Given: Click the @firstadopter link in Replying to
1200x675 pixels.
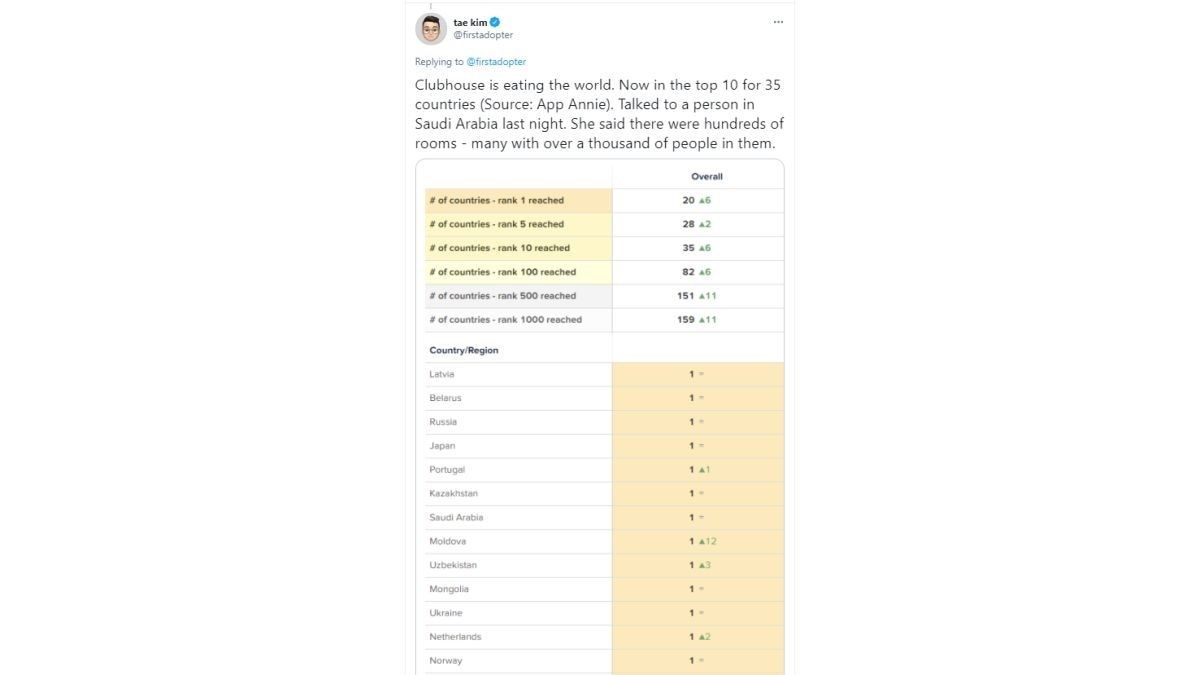Looking at the screenshot, I should point(496,62).
